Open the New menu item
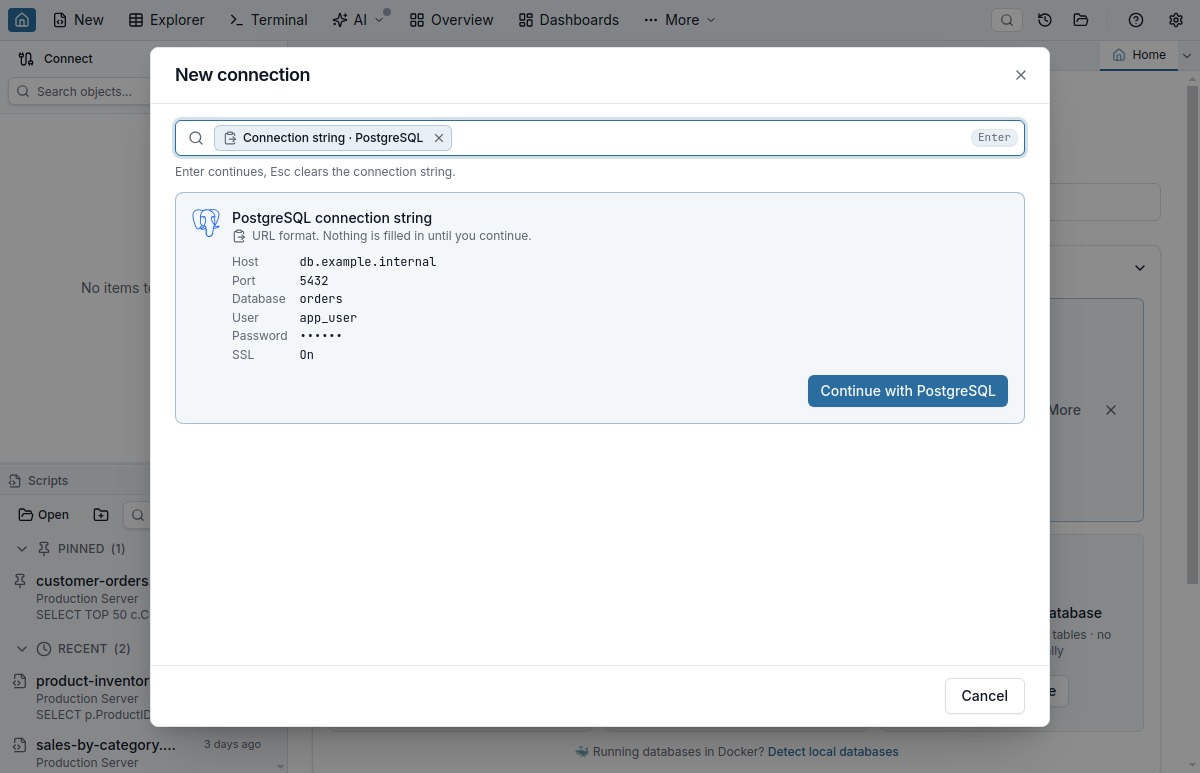The image size is (1200, 773). pos(78,20)
